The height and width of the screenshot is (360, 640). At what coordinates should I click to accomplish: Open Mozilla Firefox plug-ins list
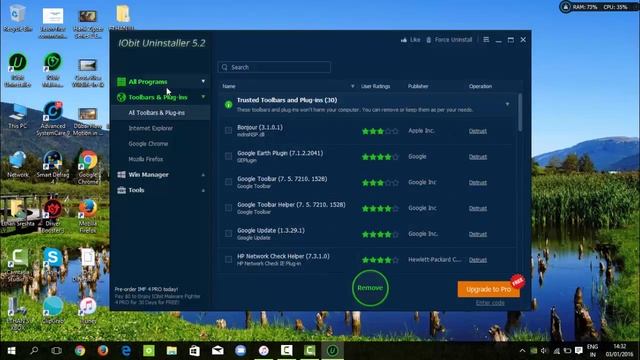[x=146, y=159]
